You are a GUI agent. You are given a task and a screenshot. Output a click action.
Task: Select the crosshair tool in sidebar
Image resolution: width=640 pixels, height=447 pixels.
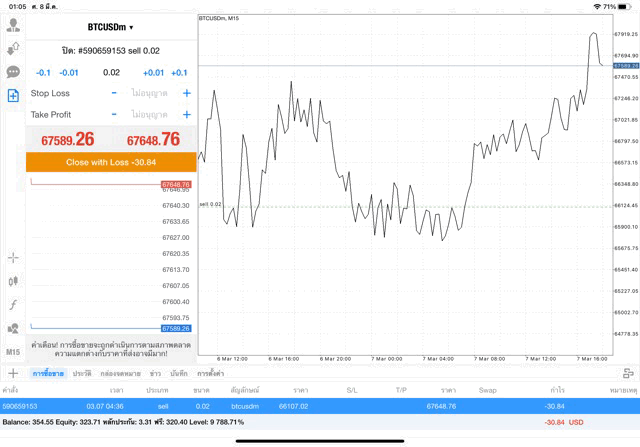point(13,257)
